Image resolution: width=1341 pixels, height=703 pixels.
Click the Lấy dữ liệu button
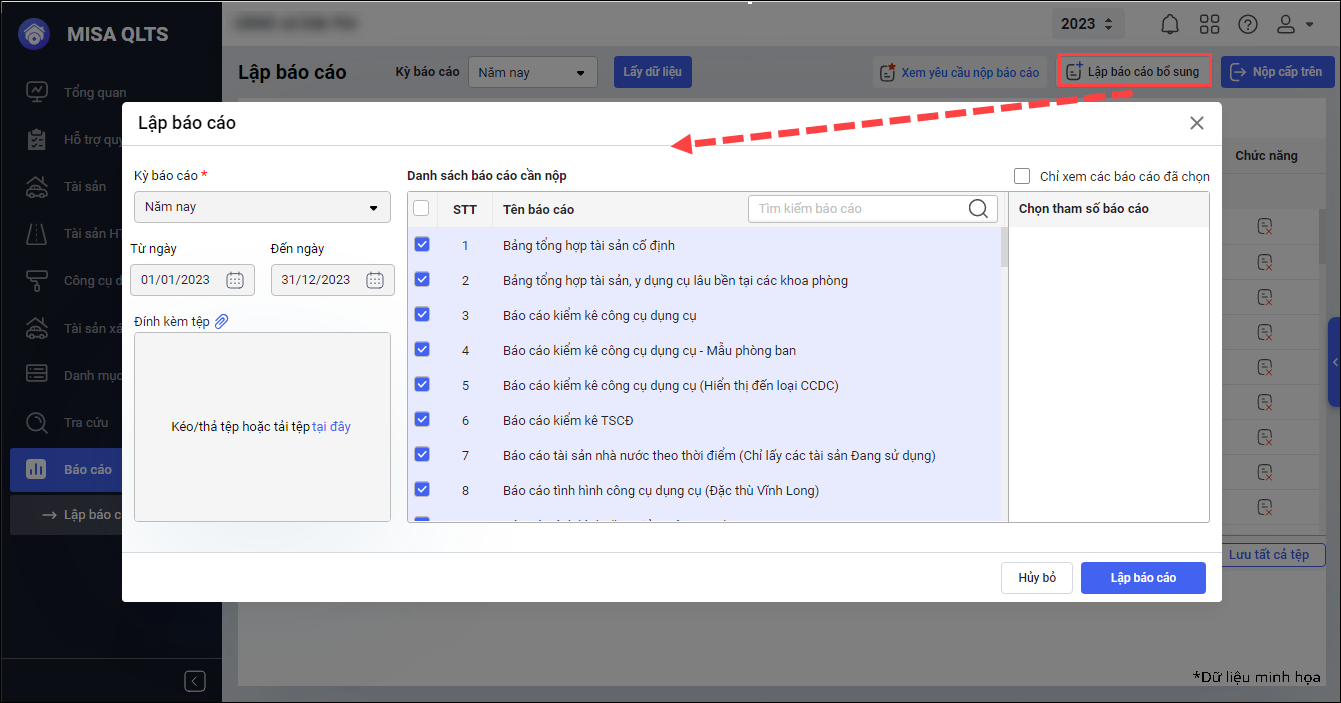652,72
